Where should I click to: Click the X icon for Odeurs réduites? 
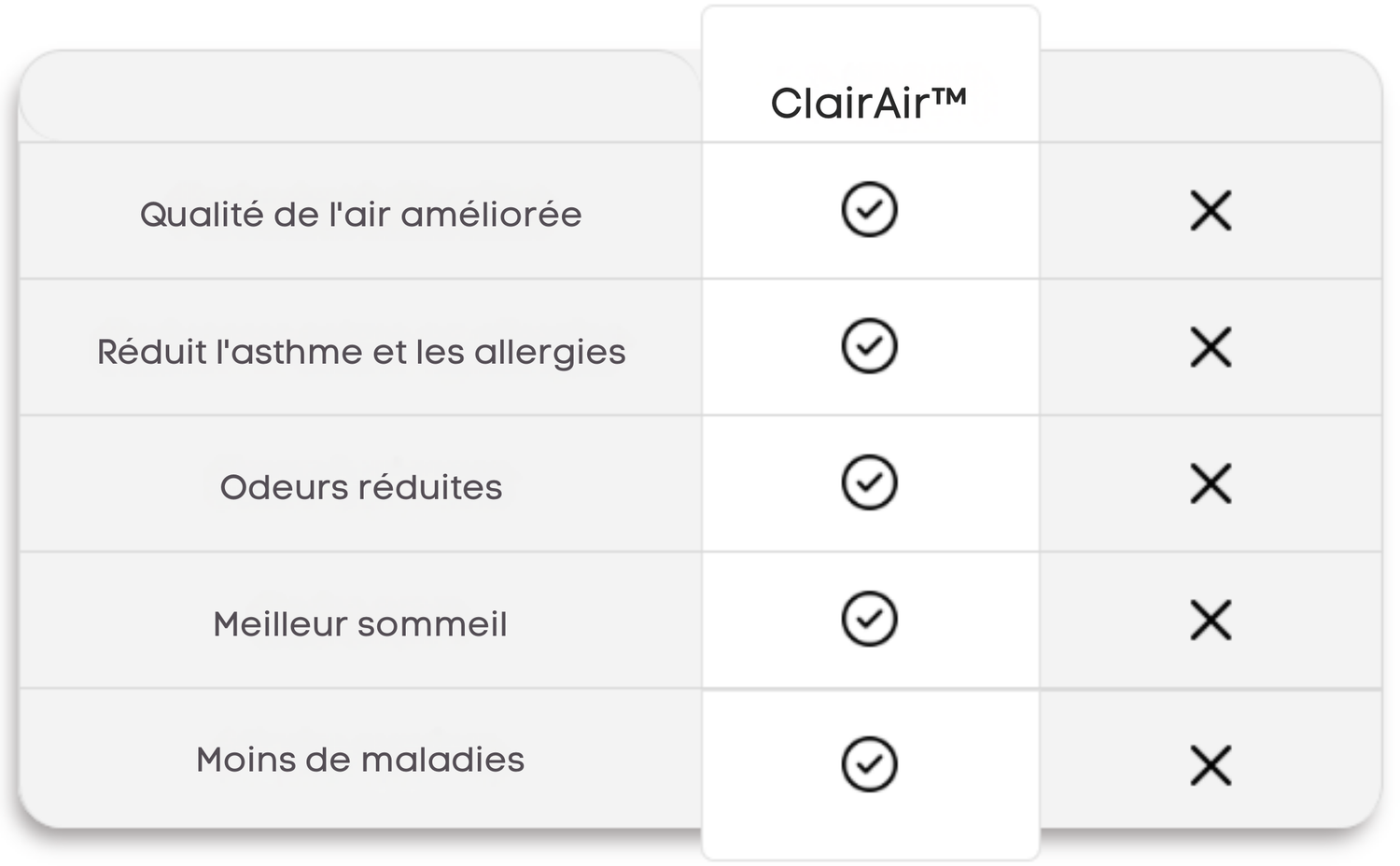pos(1211,483)
